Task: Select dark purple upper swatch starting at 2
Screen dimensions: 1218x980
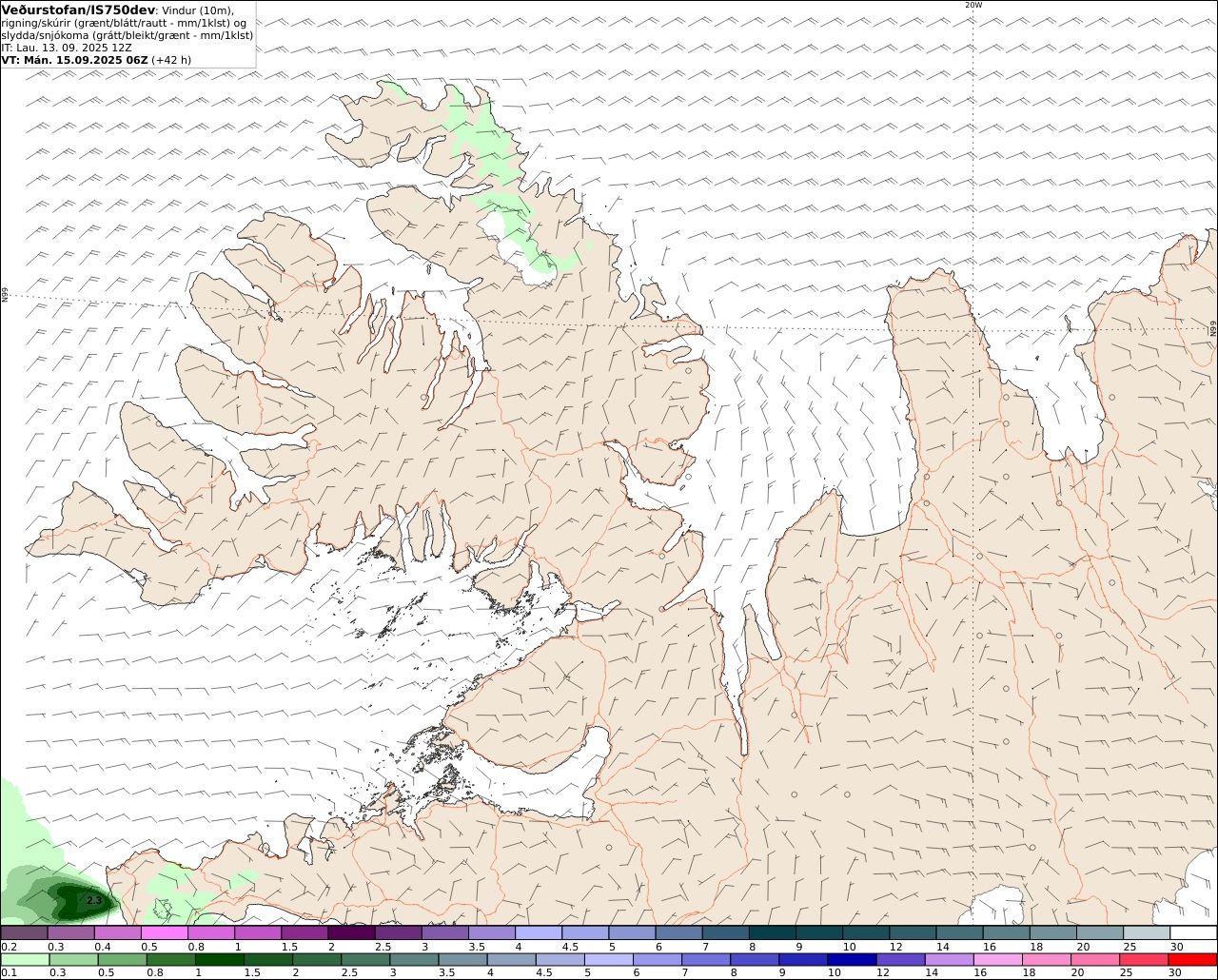Action: click(x=352, y=932)
